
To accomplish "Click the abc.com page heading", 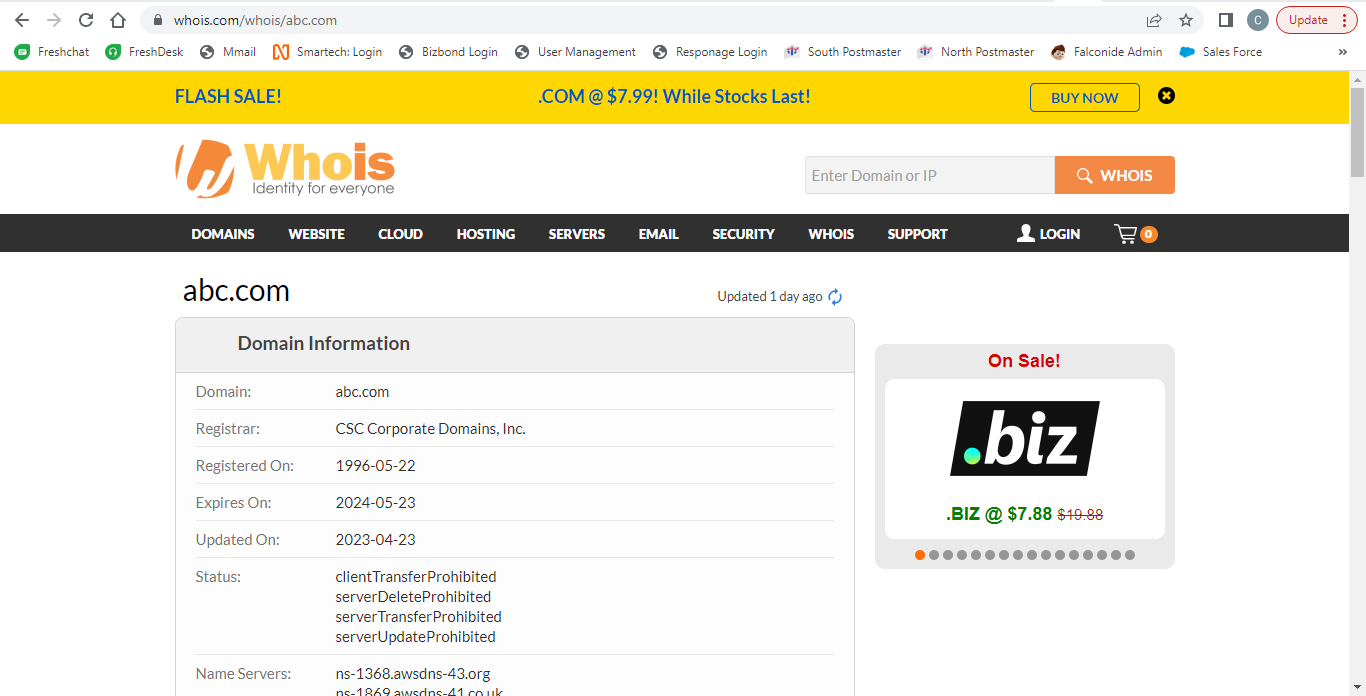I will [236, 291].
